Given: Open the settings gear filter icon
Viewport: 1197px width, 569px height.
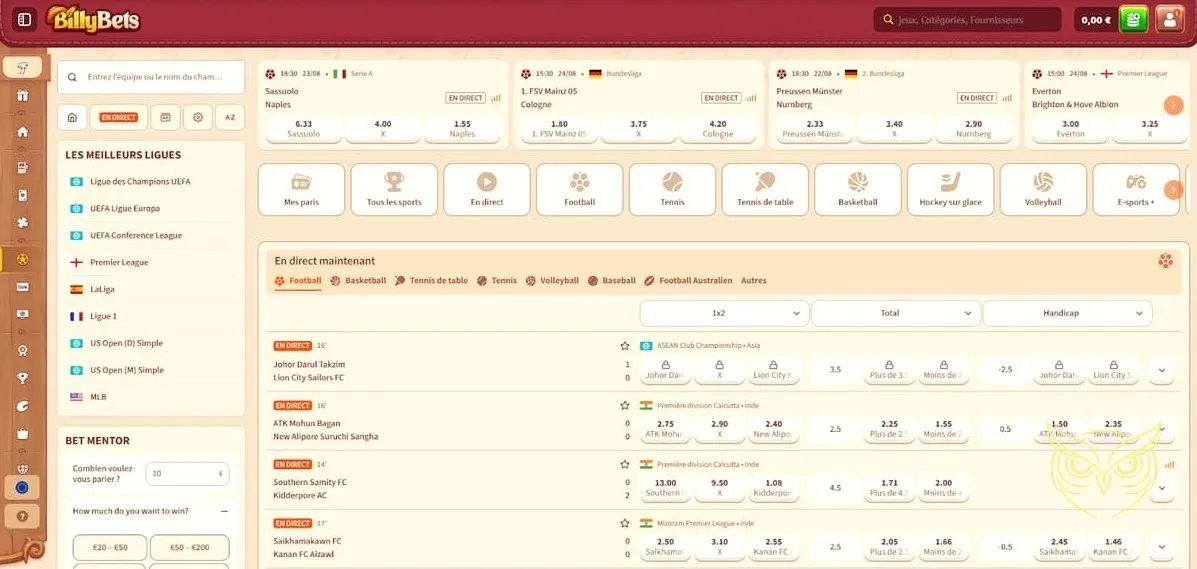Looking at the screenshot, I should click(198, 117).
